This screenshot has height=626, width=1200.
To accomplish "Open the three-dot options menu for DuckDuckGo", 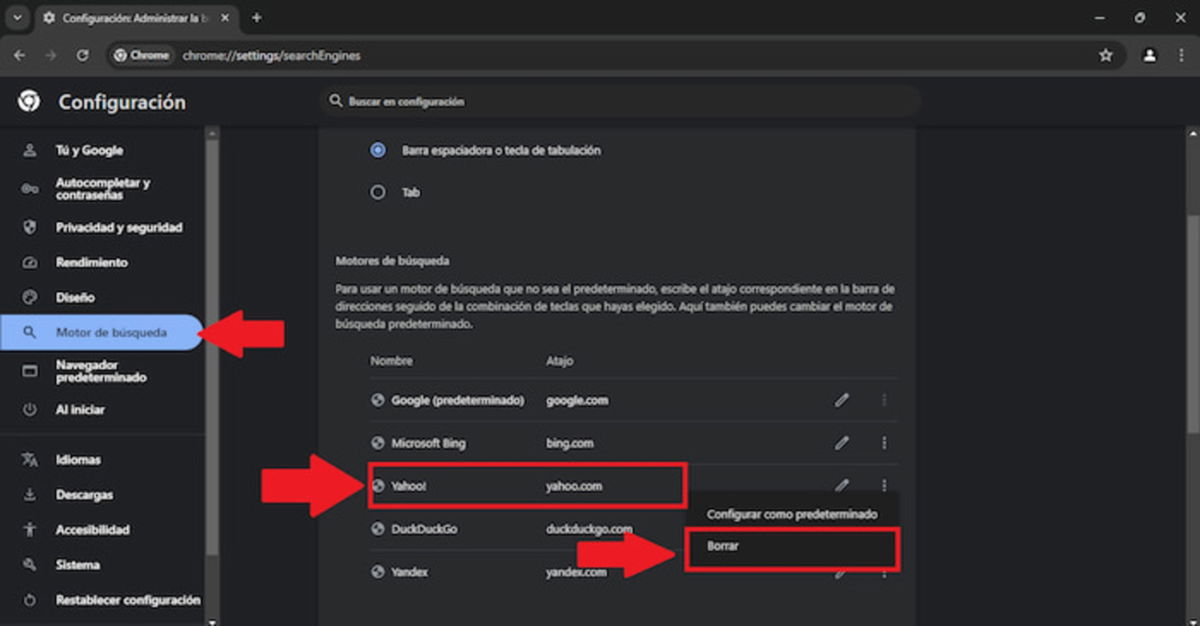I will [x=884, y=529].
